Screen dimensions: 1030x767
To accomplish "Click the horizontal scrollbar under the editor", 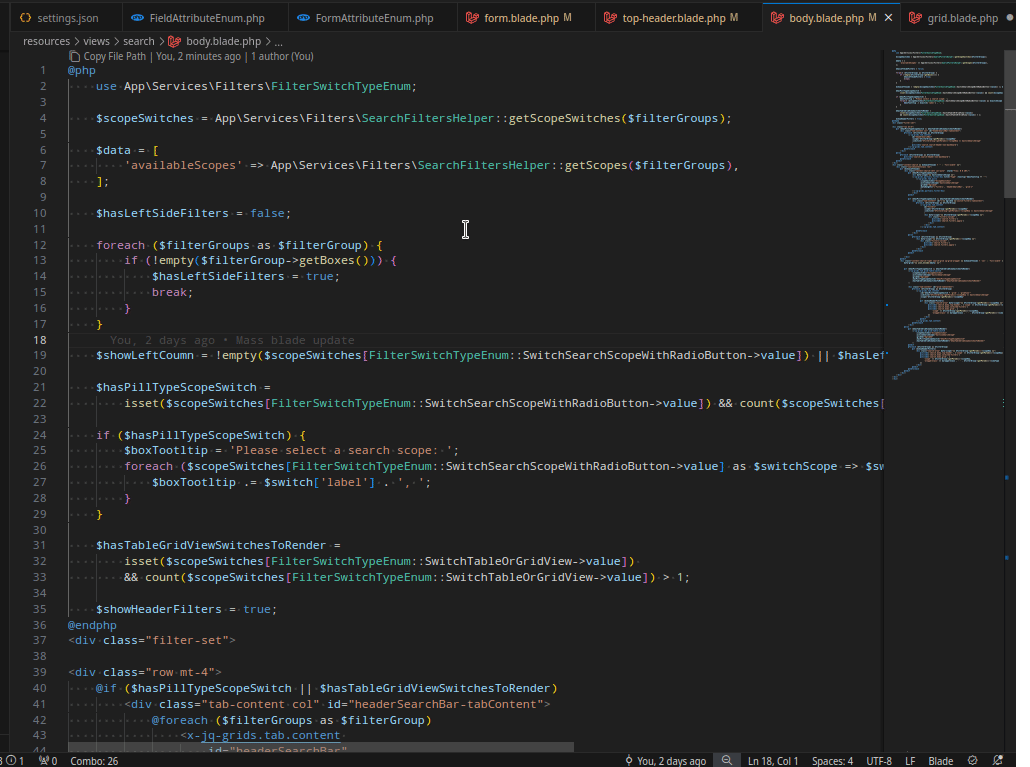I will 320,747.
